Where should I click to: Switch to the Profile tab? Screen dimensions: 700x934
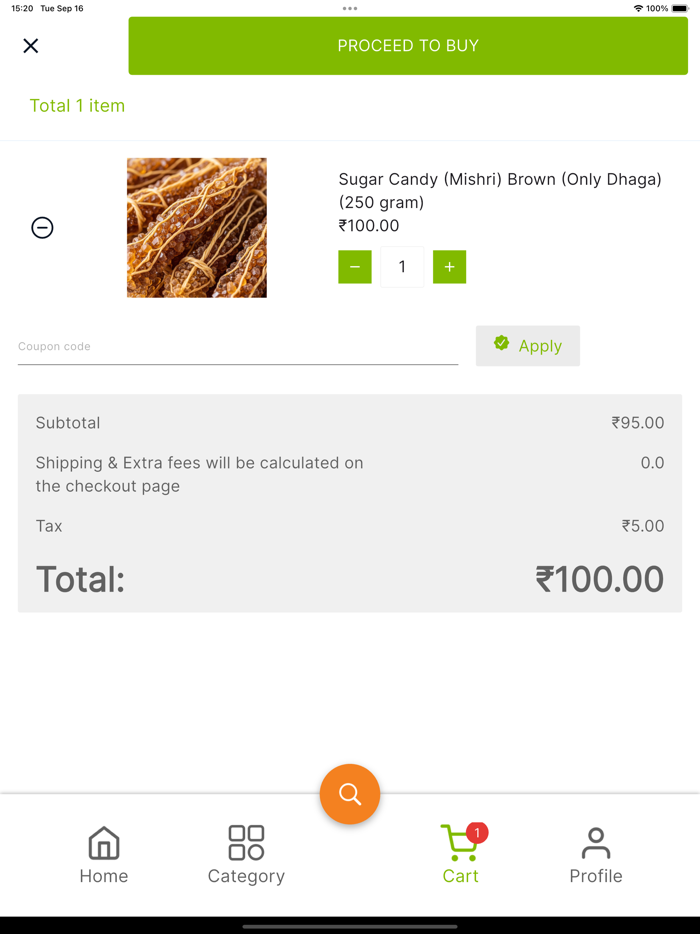pyautogui.click(x=596, y=855)
